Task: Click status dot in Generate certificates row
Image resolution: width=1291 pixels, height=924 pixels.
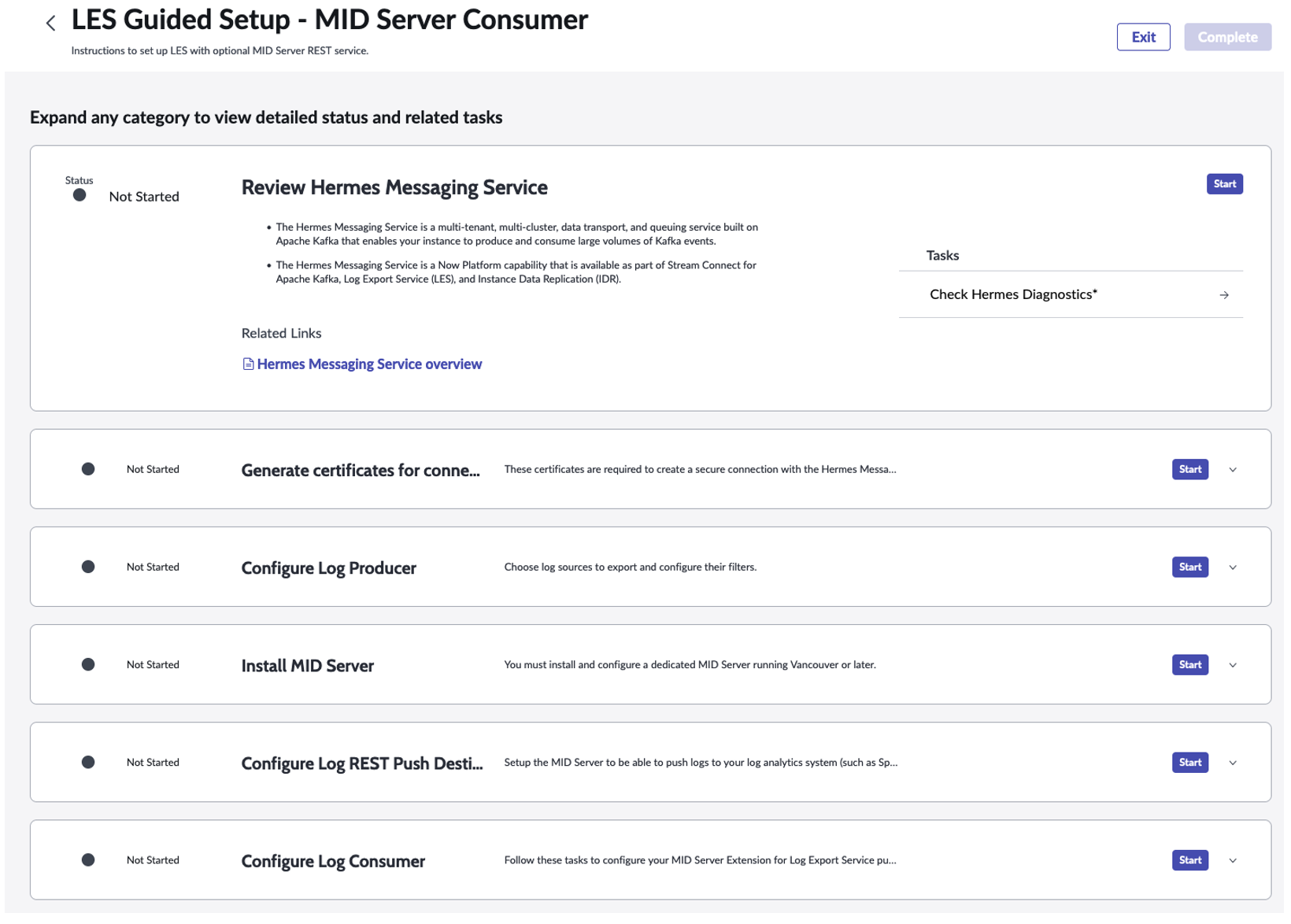Action: pos(88,469)
